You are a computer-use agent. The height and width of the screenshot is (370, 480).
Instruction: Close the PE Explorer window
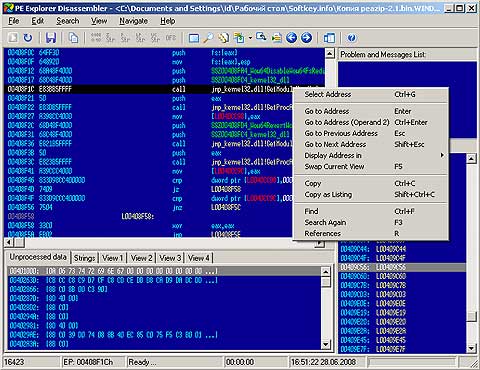point(471,8)
